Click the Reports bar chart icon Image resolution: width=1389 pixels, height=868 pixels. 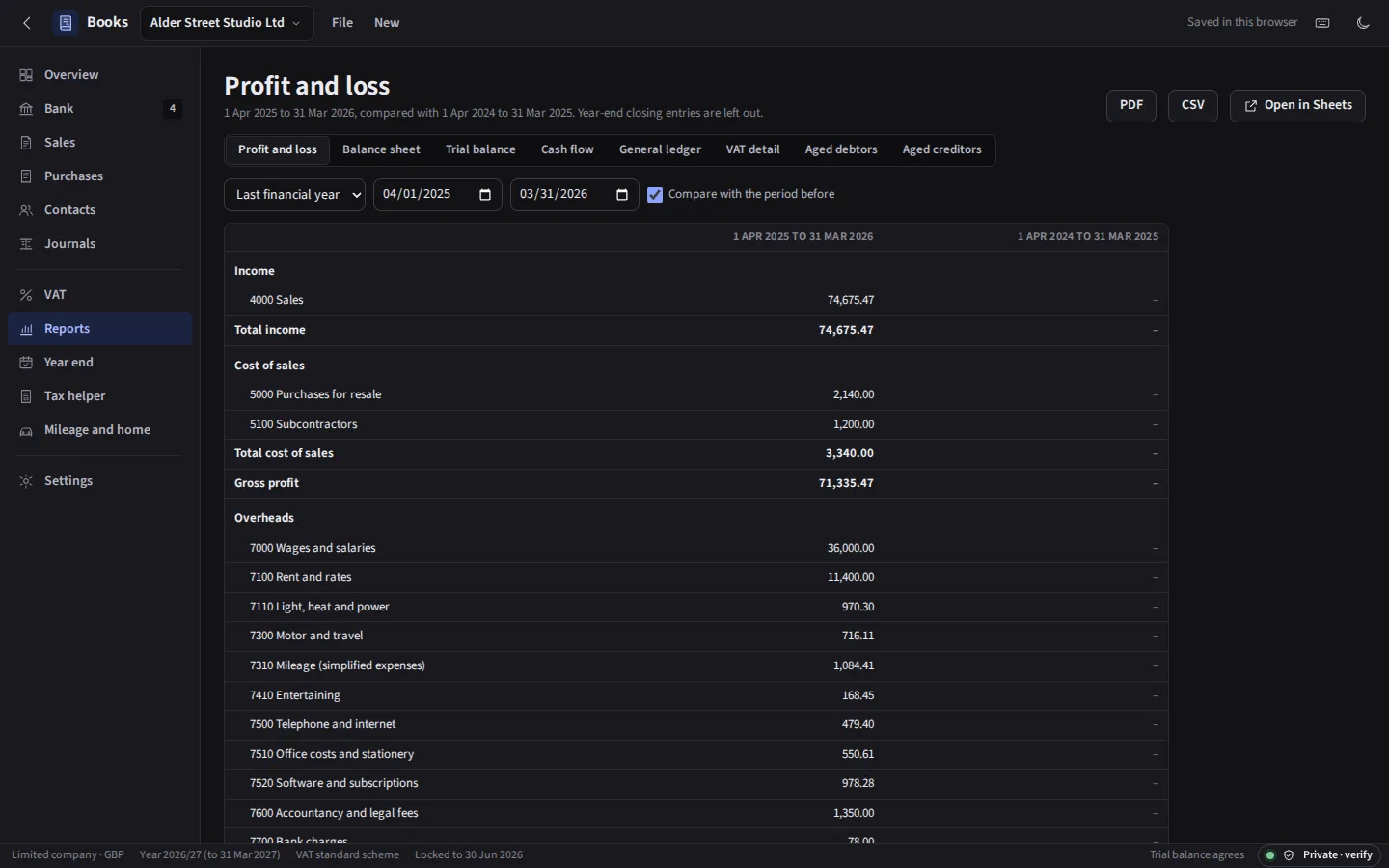click(26, 329)
